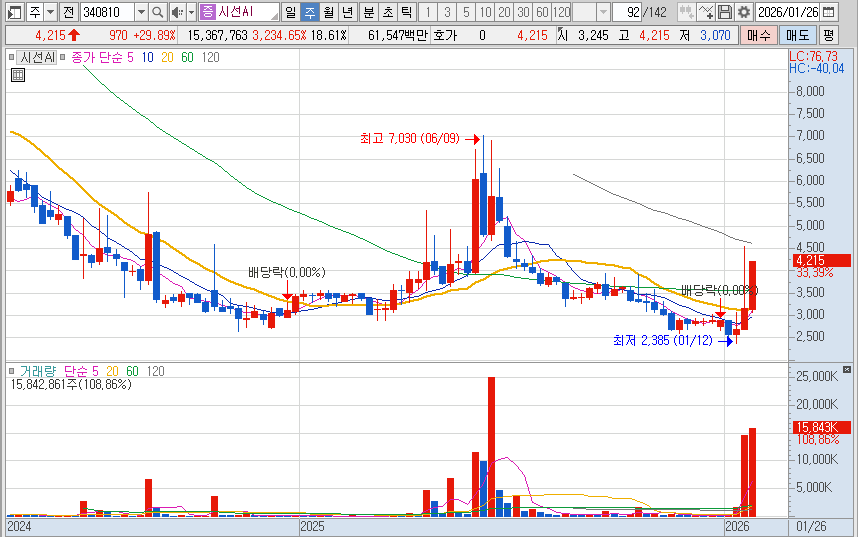The width and height of the screenshot is (858, 537).
Task: Click the red 매수 buy button
Action: [x=758, y=36]
